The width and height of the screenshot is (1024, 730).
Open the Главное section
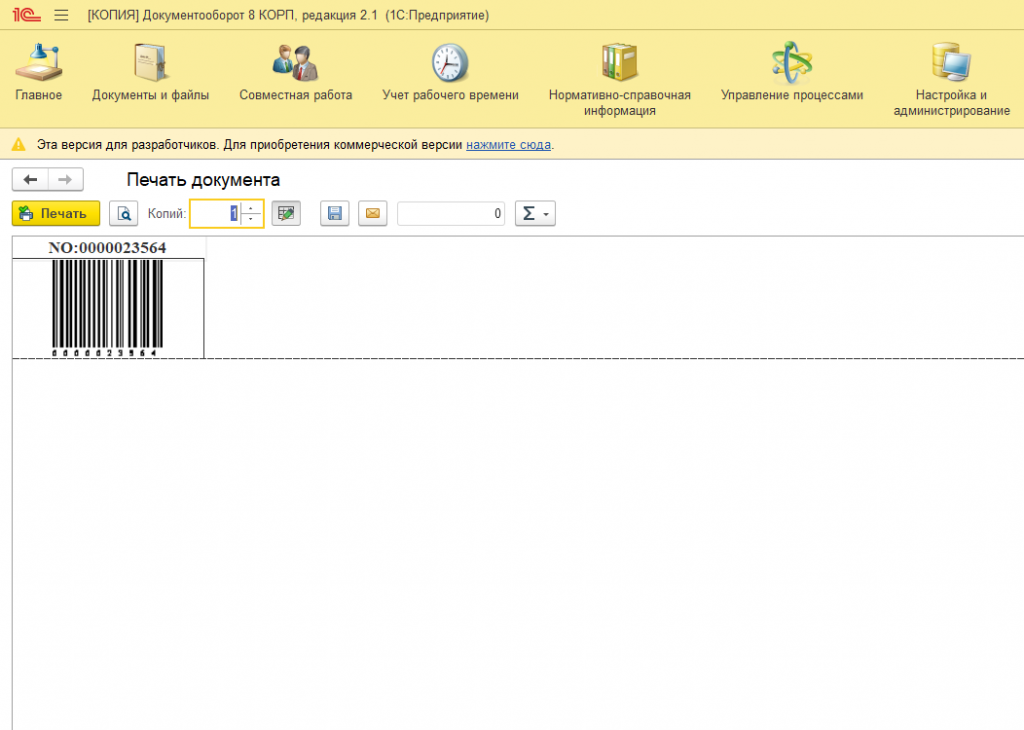(39, 72)
